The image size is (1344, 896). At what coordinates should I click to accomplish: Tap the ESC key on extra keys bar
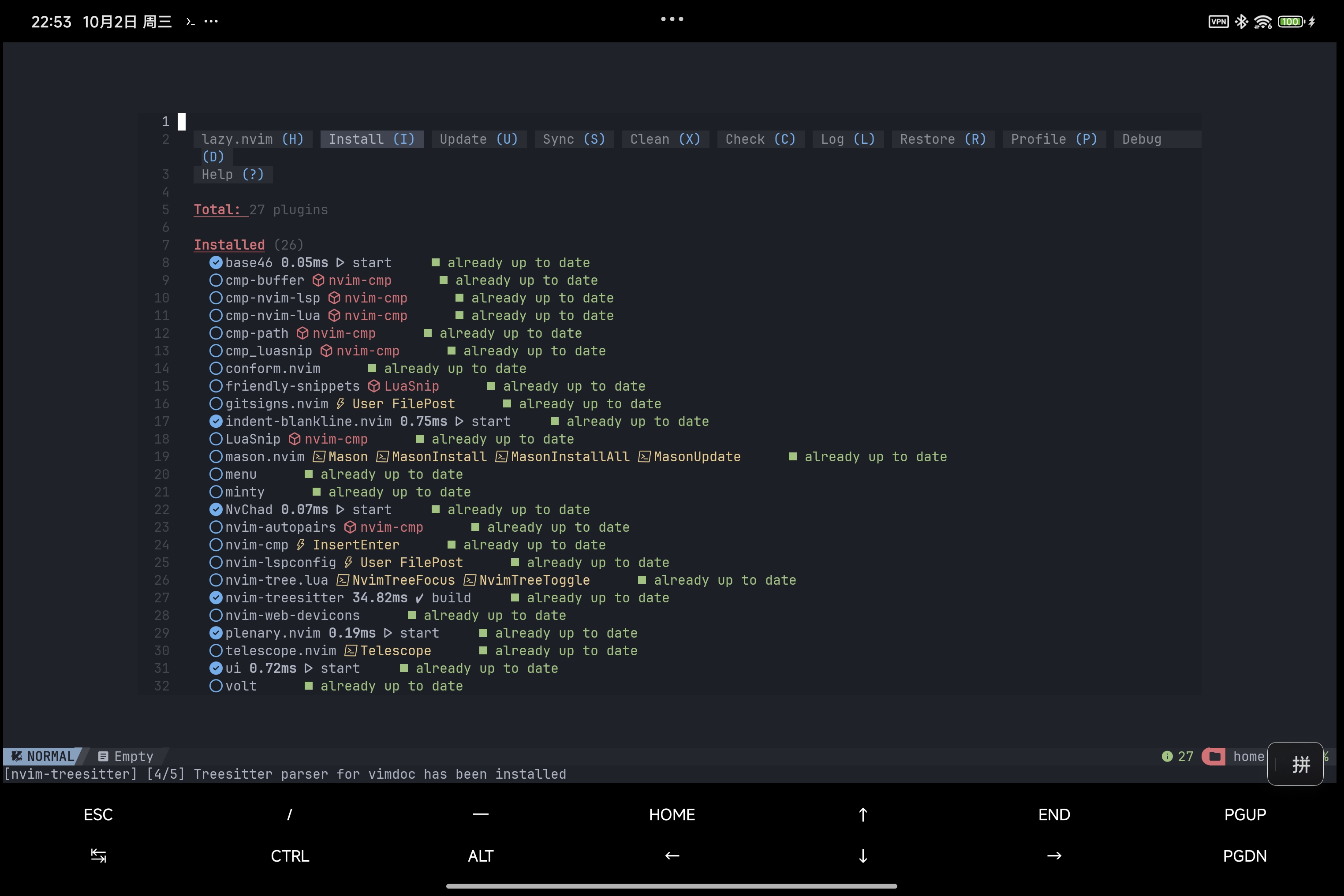98,814
